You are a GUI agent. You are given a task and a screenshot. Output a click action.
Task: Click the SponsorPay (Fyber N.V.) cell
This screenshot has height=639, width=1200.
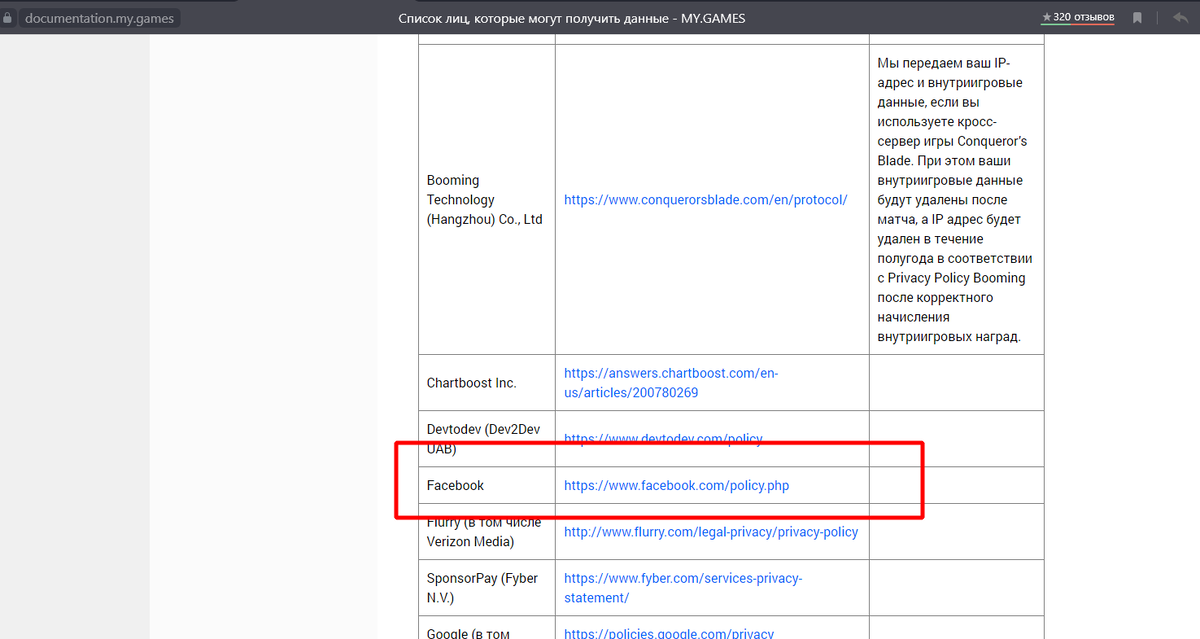click(x=486, y=588)
